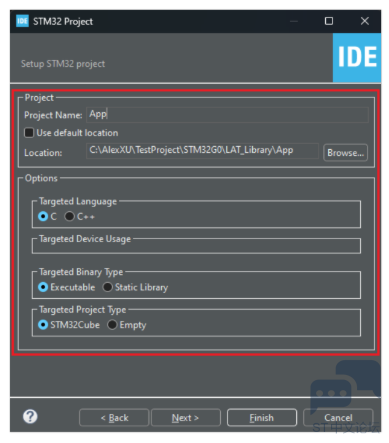The image size is (389, 443).
Task: Maximize the STM32 Project dialog
Action: tap(329, 21)
